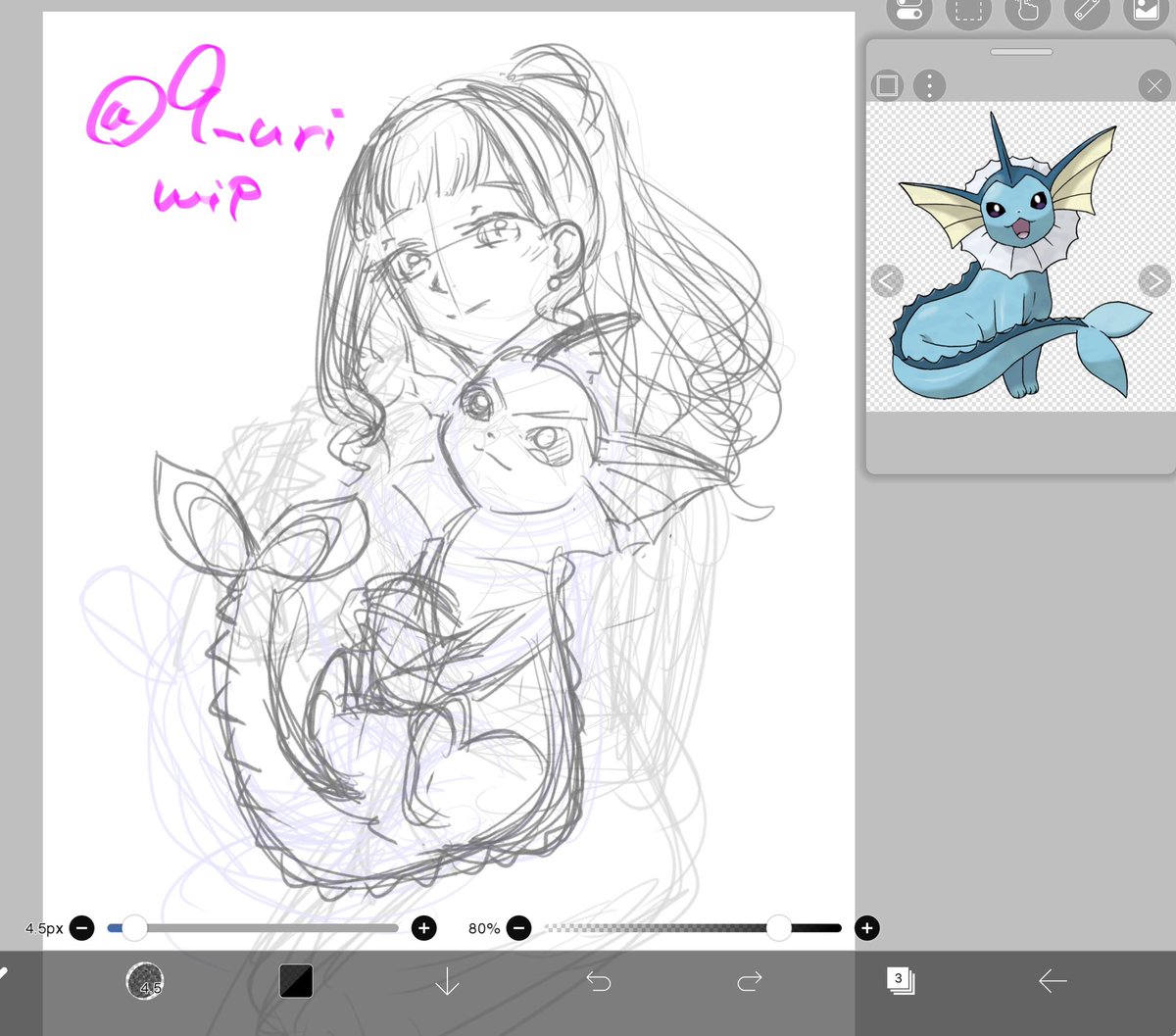Open the selection area tool

969,10
